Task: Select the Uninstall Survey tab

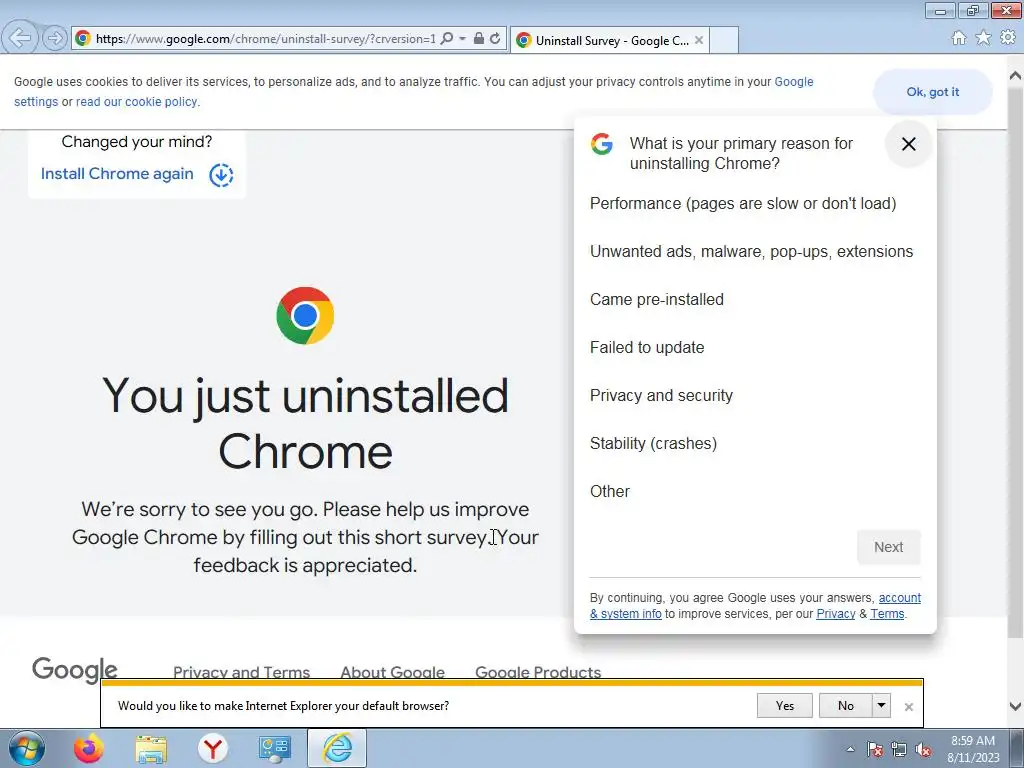Action: pos(609,40)
